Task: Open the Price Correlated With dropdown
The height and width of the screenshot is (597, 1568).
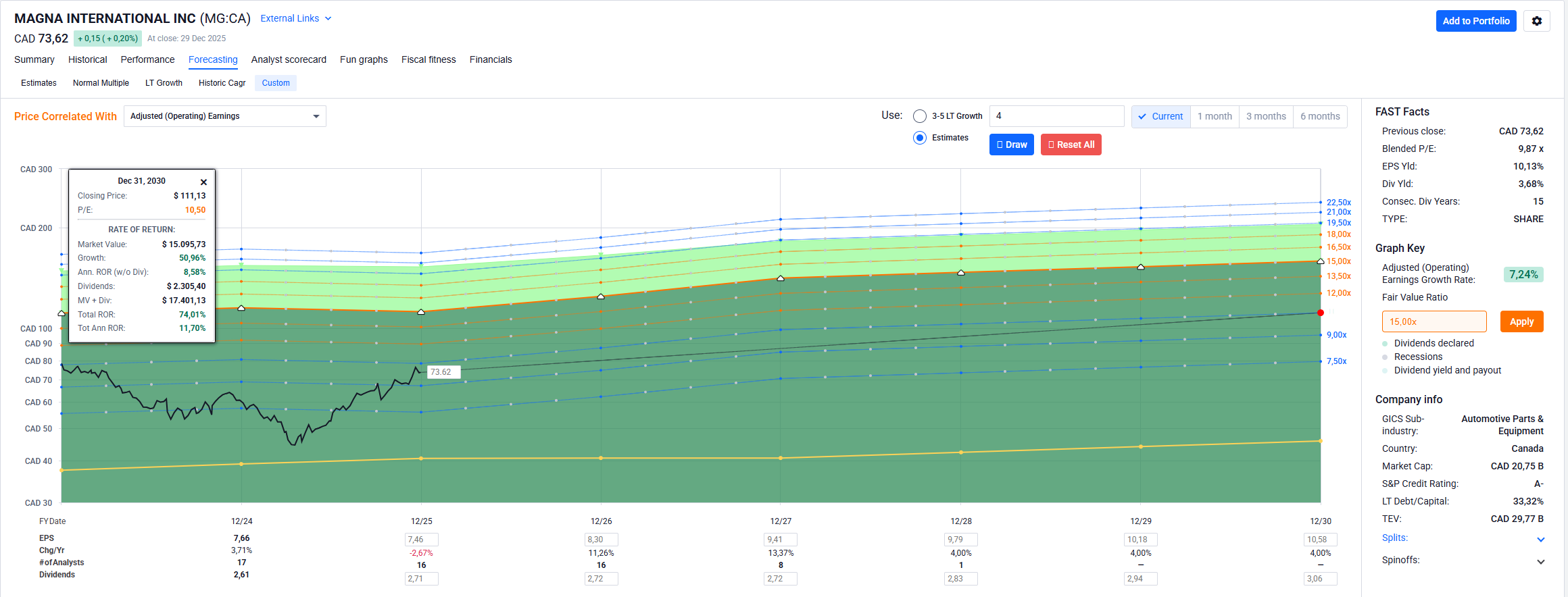Action: (224, 116)
